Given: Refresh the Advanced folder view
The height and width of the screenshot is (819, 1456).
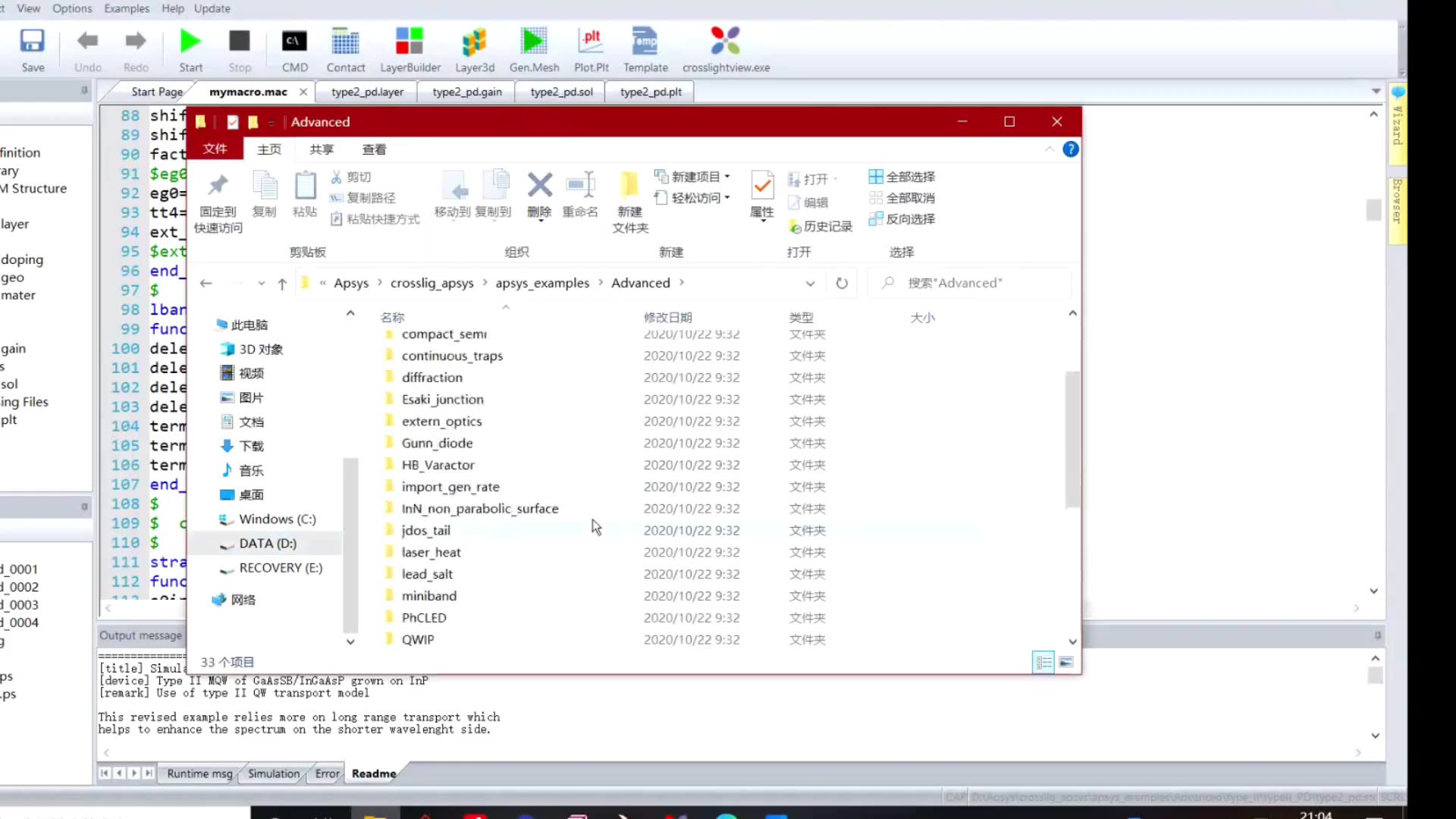Looking at the screenshot, I should point(842,283).
